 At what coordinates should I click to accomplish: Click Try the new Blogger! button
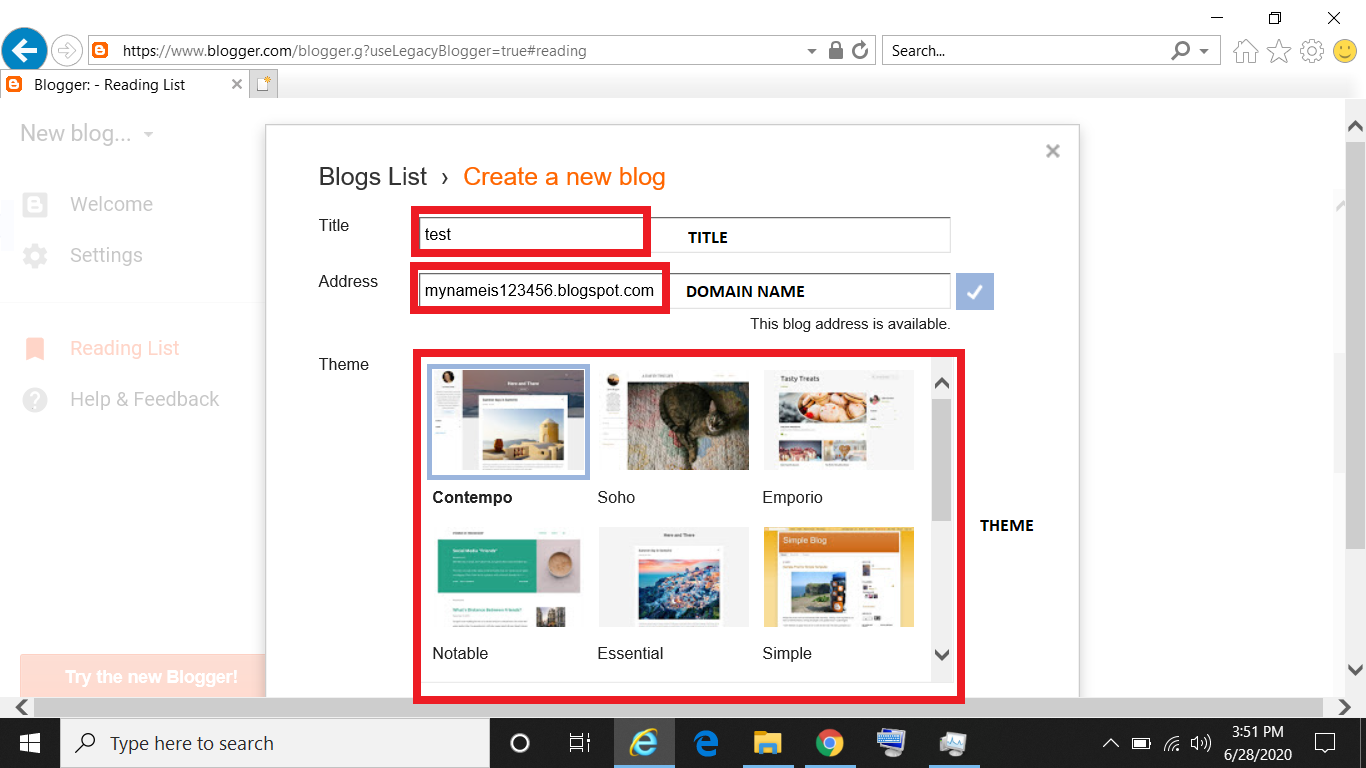pos(143,676)
